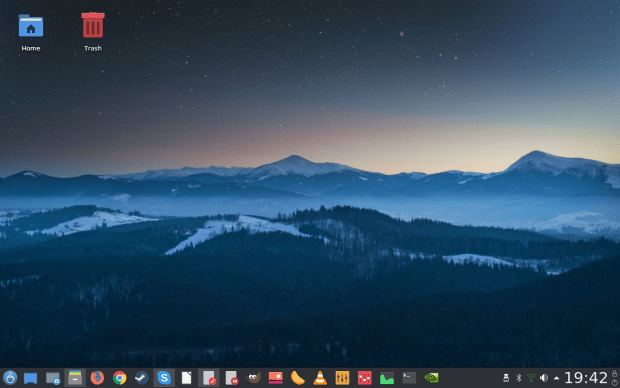Open the orange audio mixer icon

[x=342, y=378]
